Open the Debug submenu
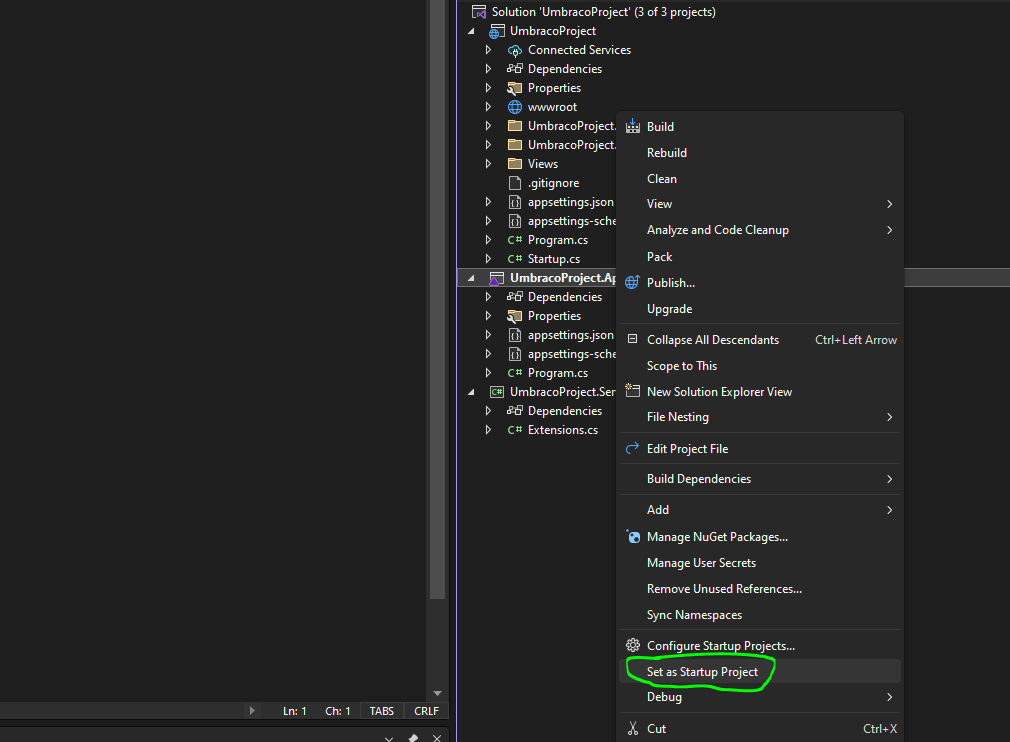1010x742 pixels. [759, 697]
